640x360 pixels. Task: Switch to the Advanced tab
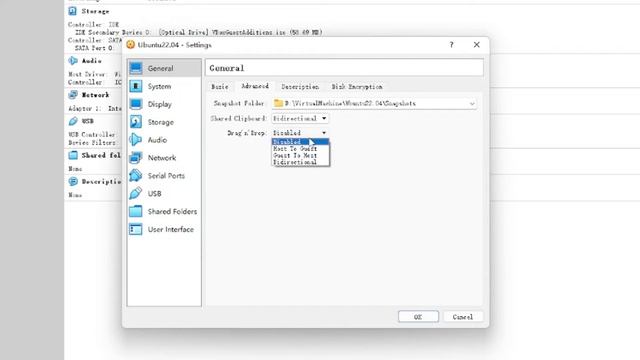255,86
